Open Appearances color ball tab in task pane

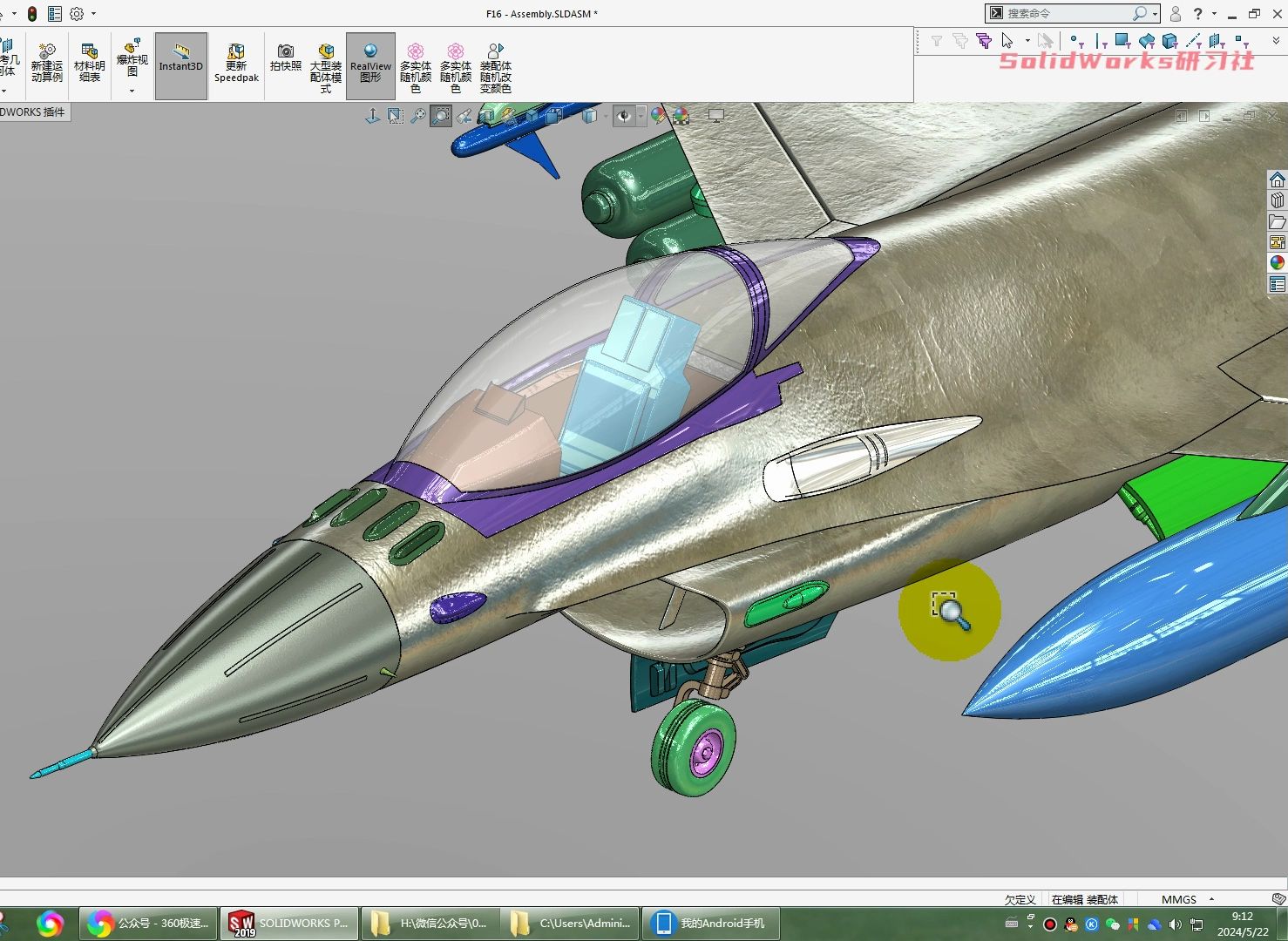click(x=1277, y=263)
